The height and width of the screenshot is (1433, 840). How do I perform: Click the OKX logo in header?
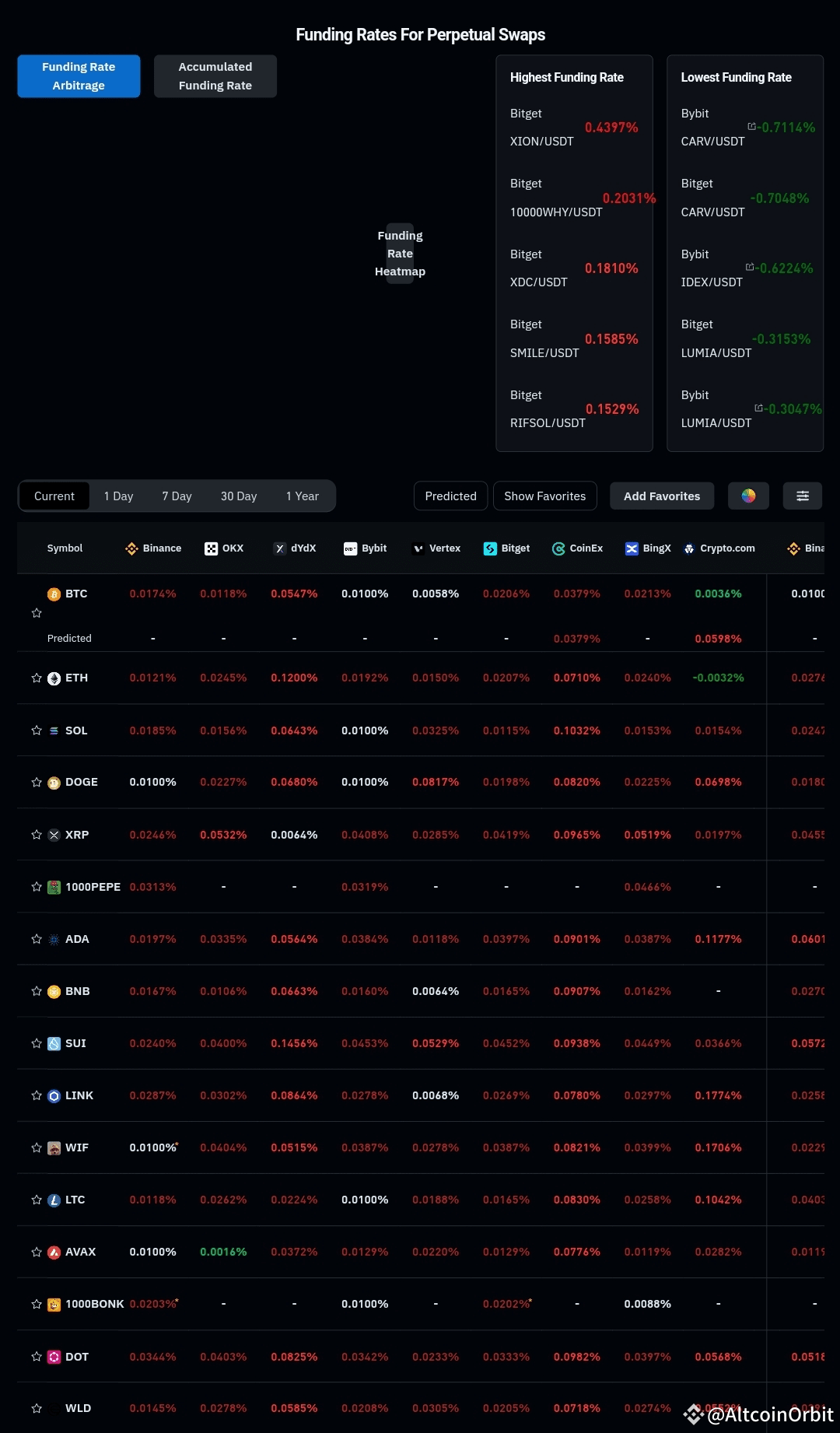211,548
